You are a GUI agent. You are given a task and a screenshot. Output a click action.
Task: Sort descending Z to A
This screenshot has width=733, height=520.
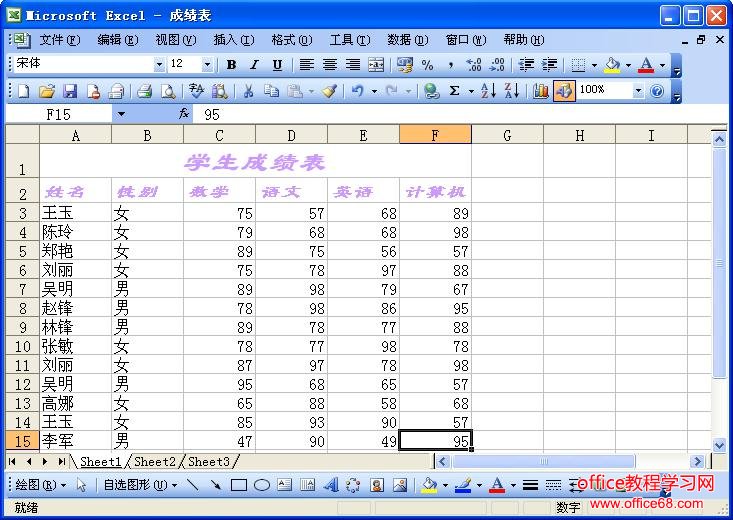[512, 91]
